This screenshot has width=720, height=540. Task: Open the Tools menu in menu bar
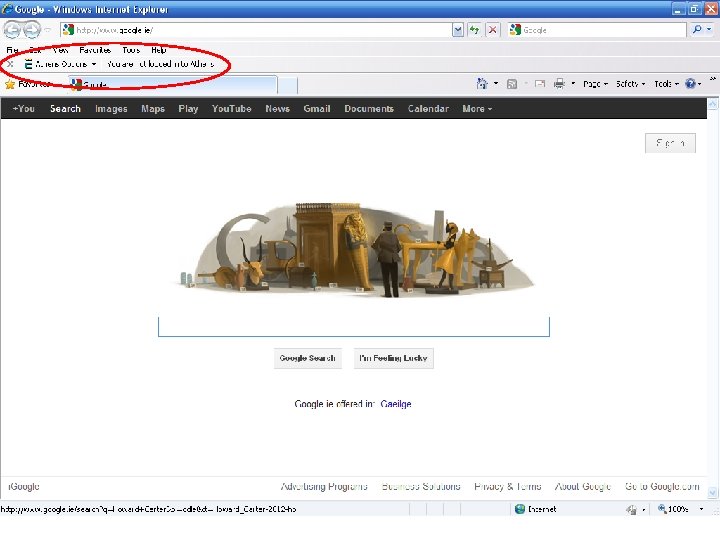pos(131,50)
